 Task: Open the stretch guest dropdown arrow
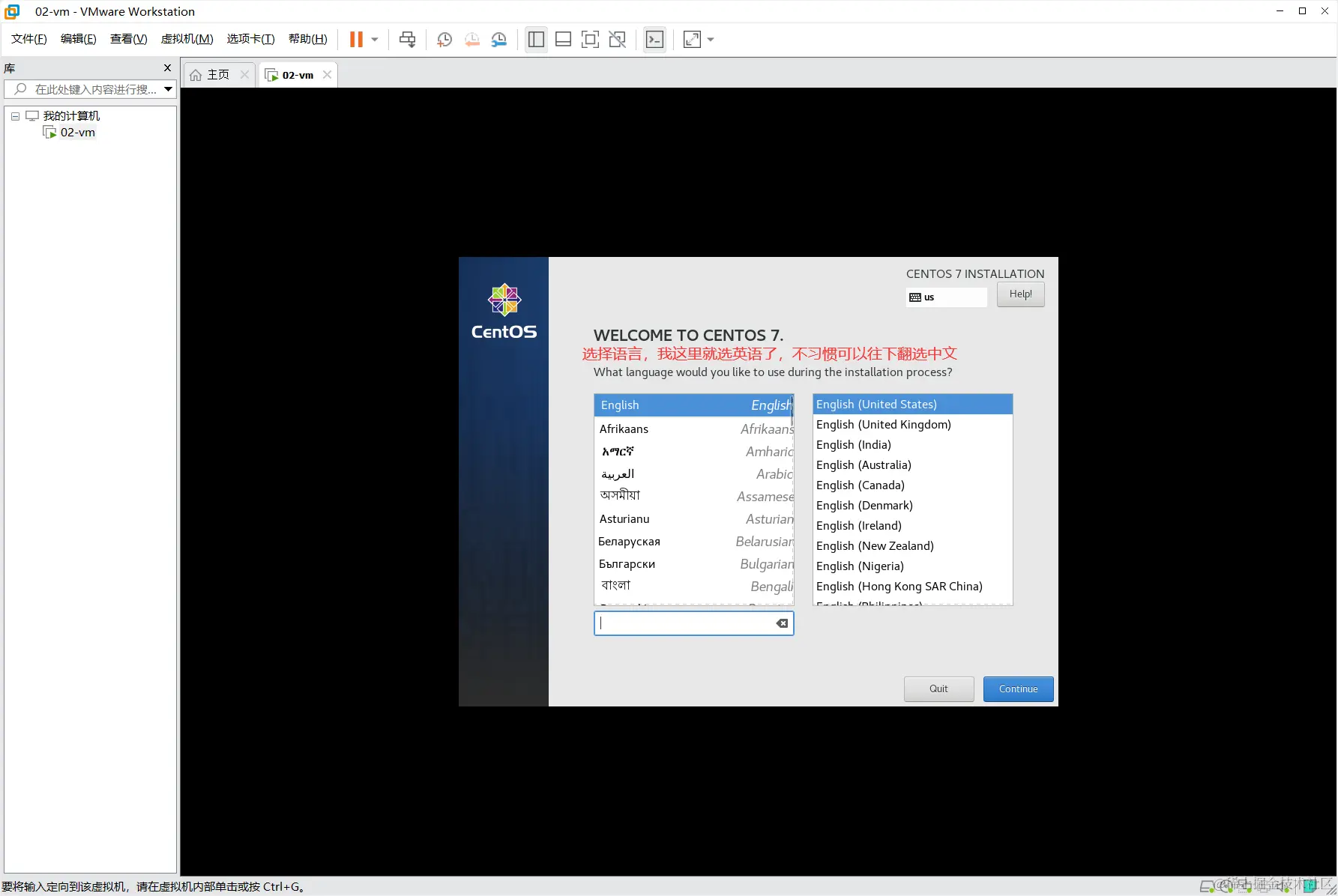tap(711, 39)
